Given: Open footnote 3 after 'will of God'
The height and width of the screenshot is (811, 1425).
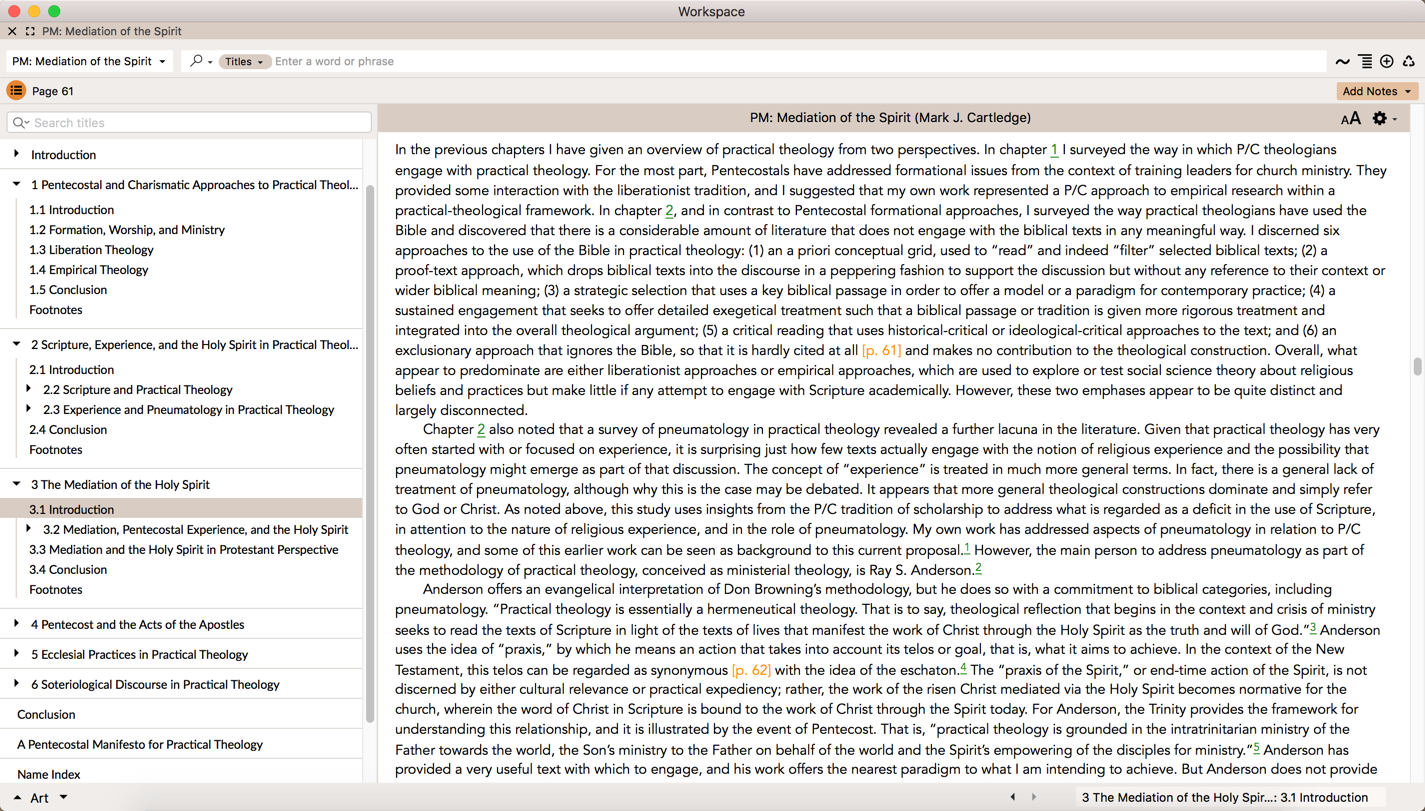Looking at the screenshot, I should tap(1313, 628).
